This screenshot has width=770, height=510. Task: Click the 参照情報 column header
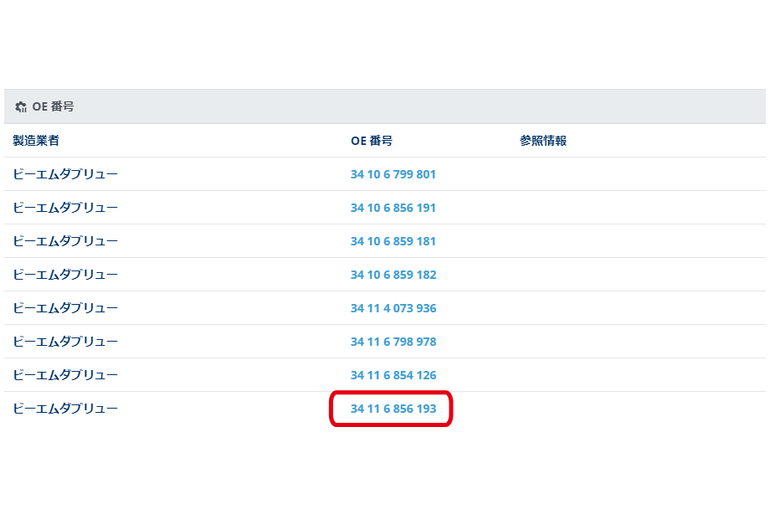(543, 141)
